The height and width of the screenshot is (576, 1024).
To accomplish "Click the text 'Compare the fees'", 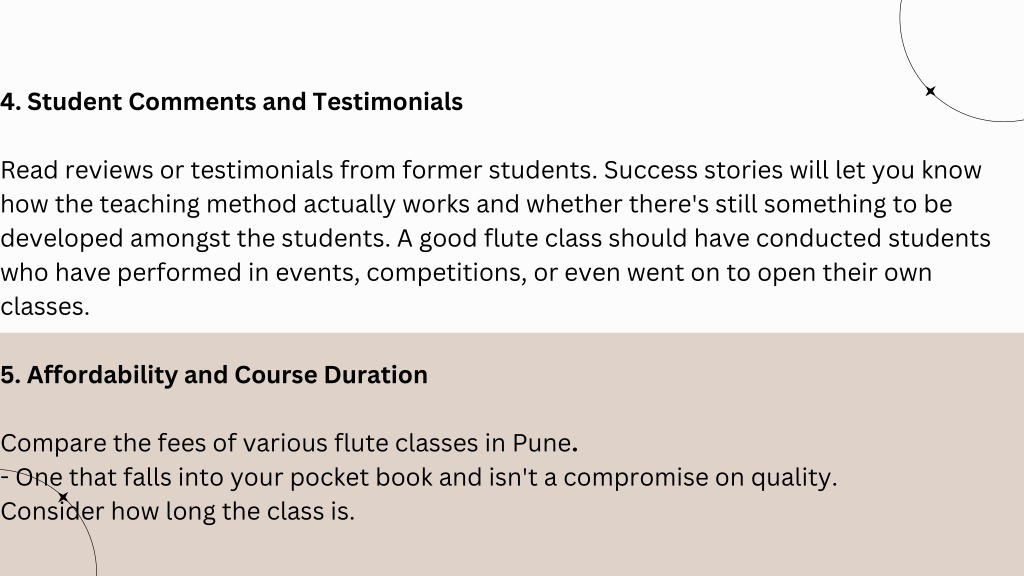I will coord(103,443).
